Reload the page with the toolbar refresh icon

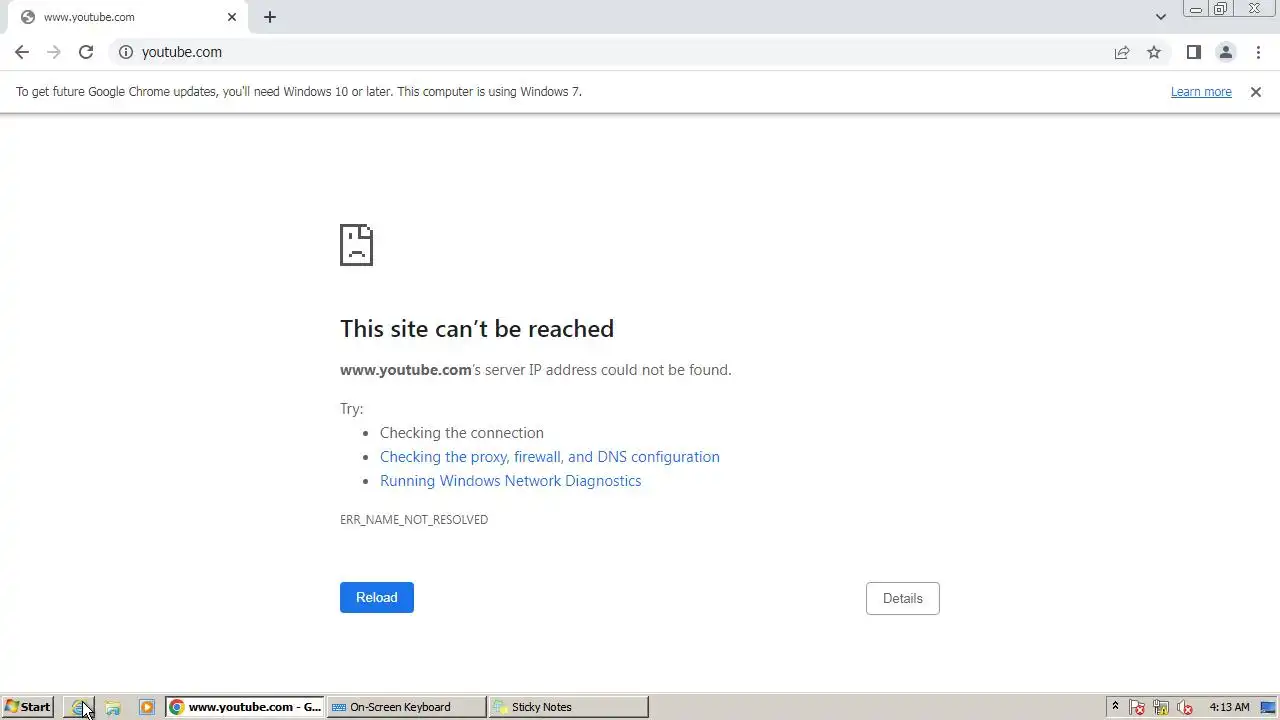click(86, 52)
